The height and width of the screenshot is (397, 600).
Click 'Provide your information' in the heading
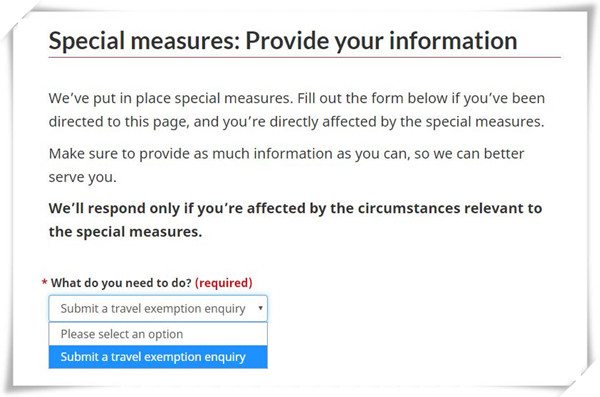point(381,41)
